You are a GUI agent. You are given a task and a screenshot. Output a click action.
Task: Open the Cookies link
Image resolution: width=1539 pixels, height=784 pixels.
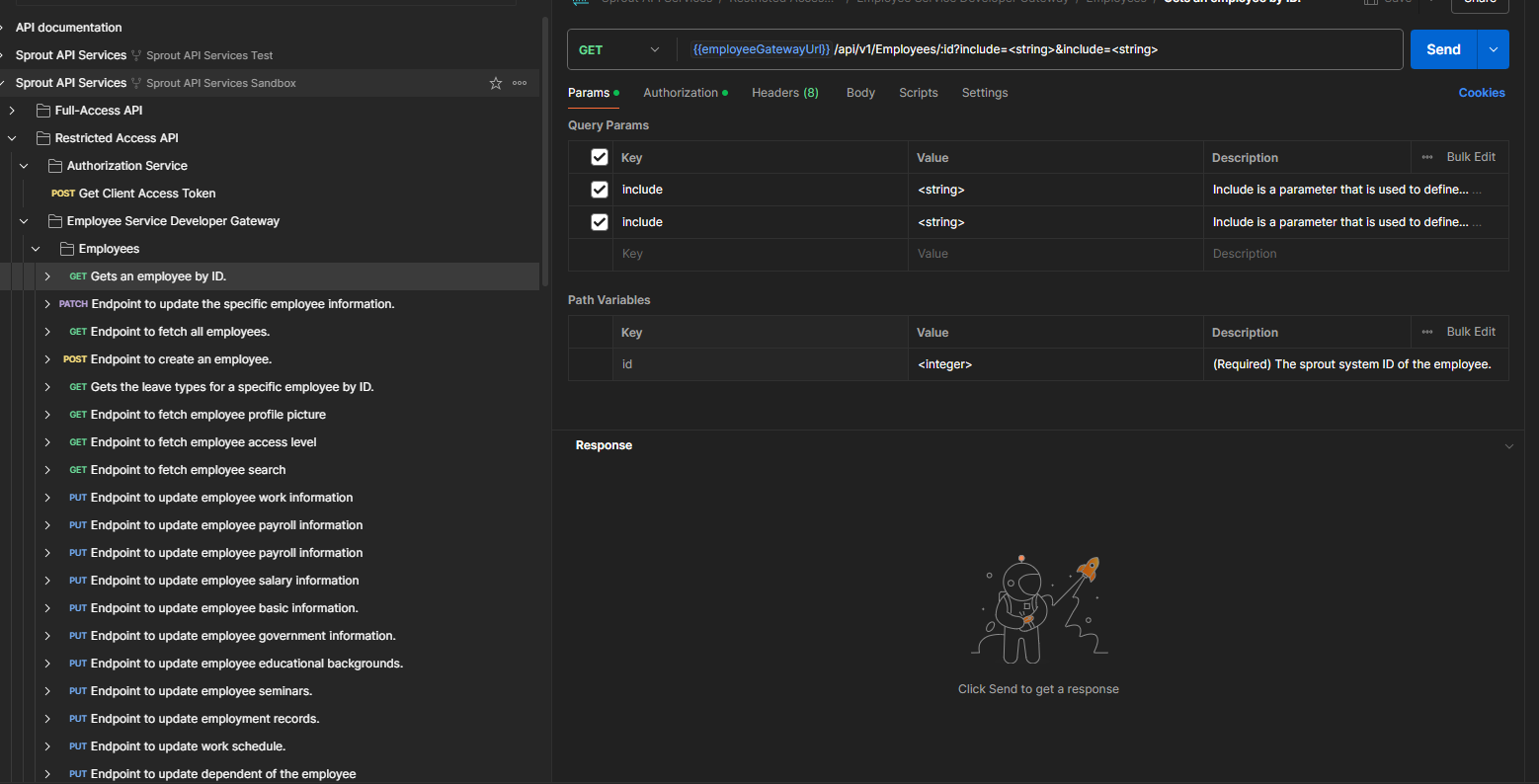[1482, 93]
